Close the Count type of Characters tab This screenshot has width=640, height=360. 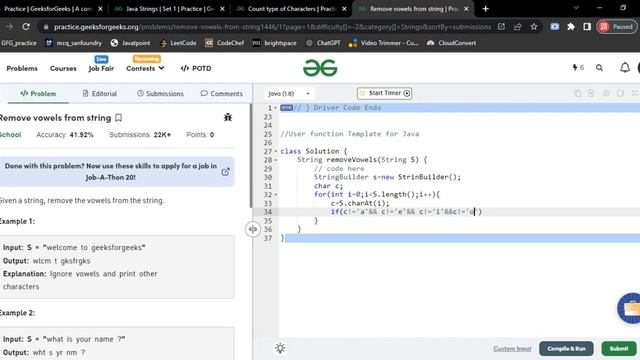coord(344,9)
